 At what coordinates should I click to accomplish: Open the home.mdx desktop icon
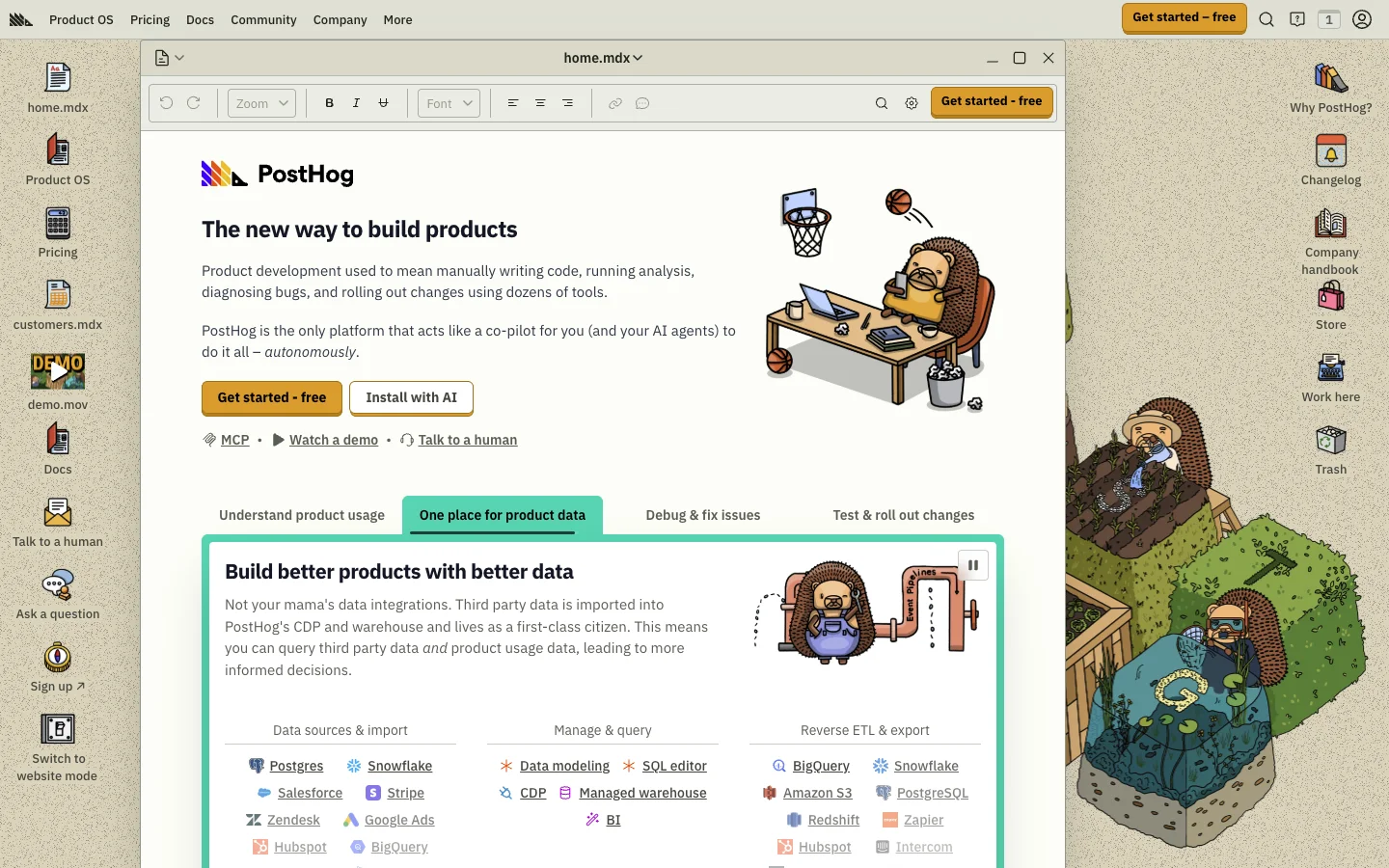coord(58,79)
